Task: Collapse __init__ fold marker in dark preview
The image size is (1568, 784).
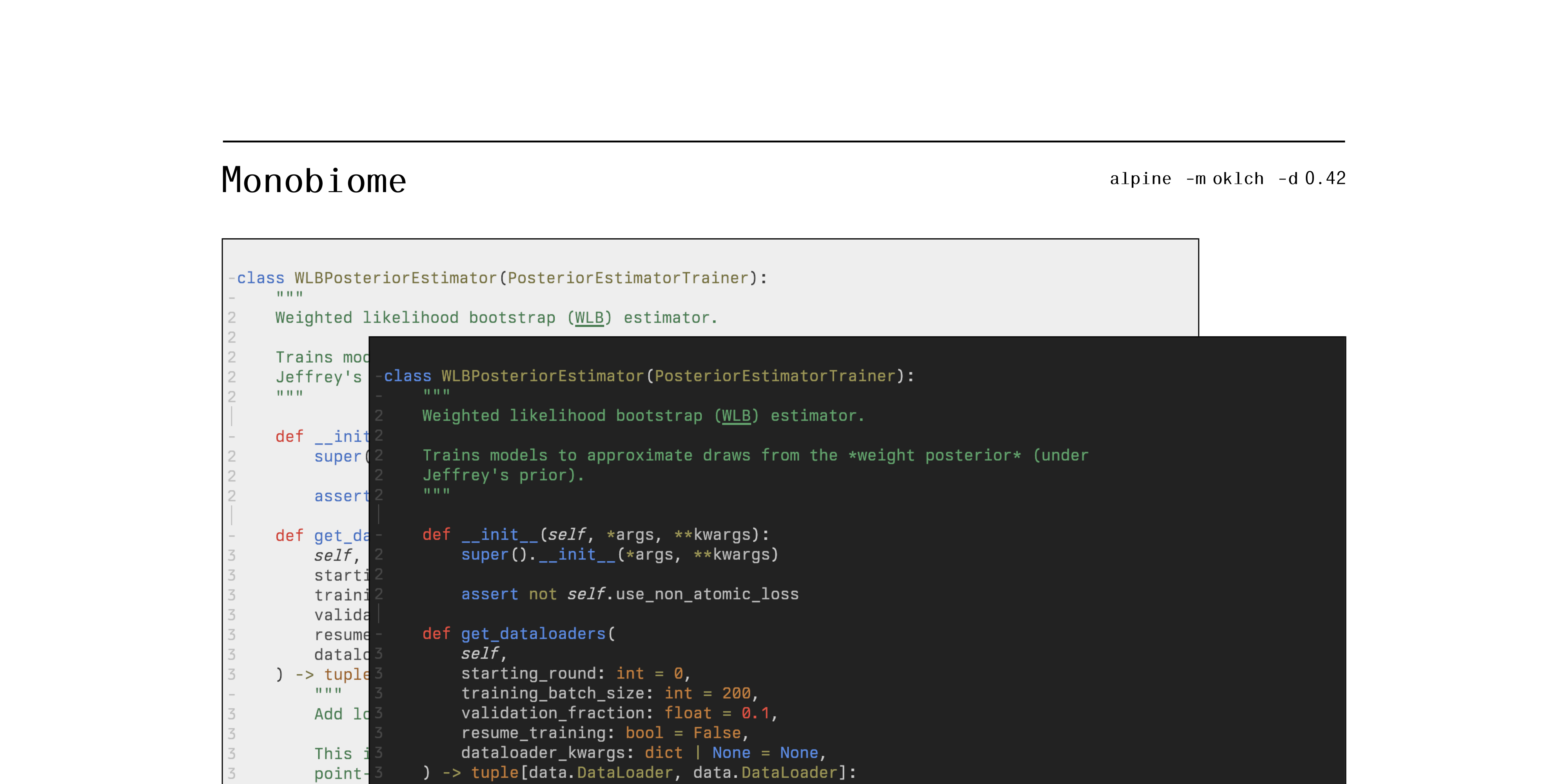Action: (379, 535)
